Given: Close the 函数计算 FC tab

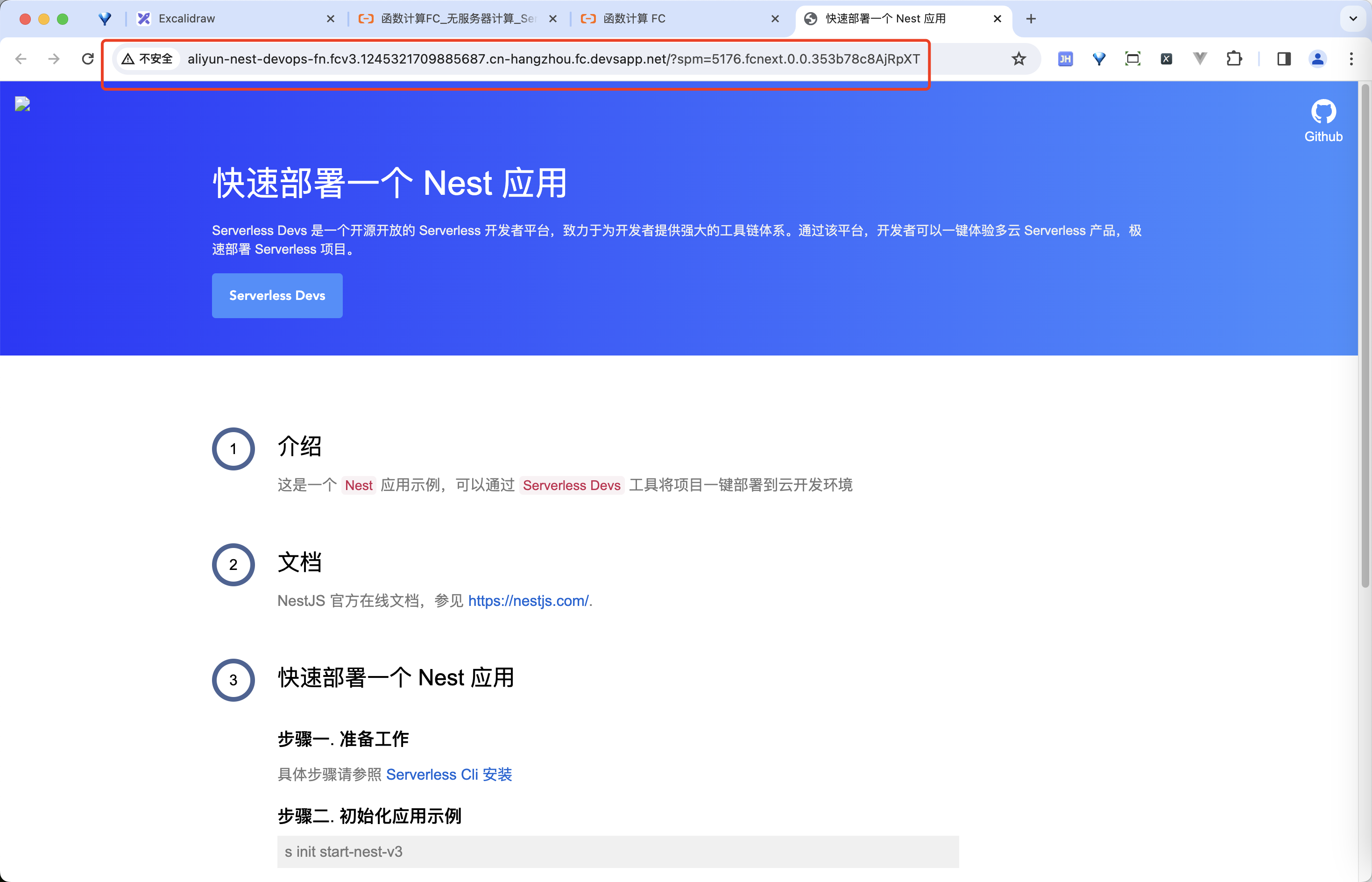Looking at the screenshot, I should click(x=775, y=19).
